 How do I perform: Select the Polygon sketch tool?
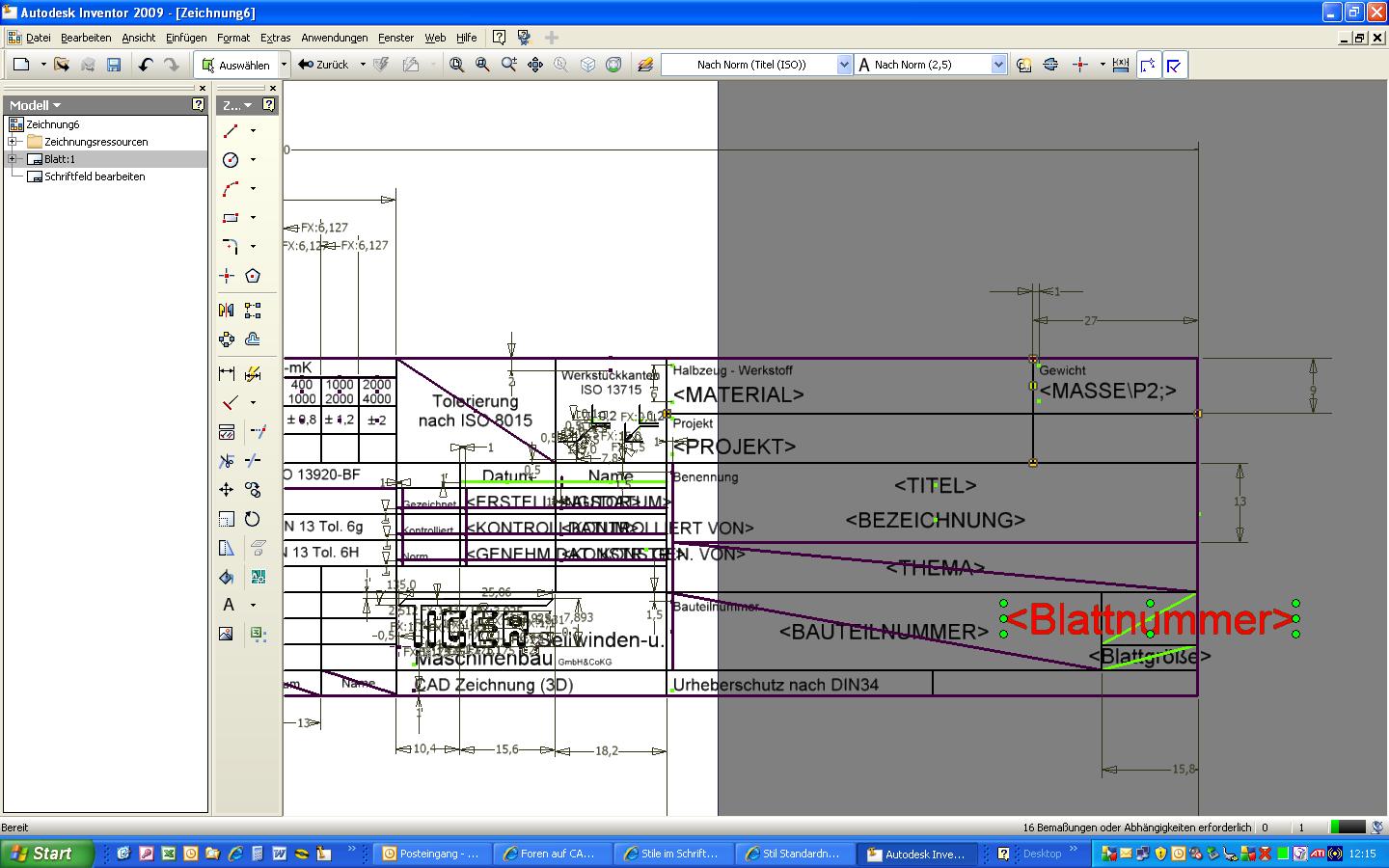click(253, 276)
